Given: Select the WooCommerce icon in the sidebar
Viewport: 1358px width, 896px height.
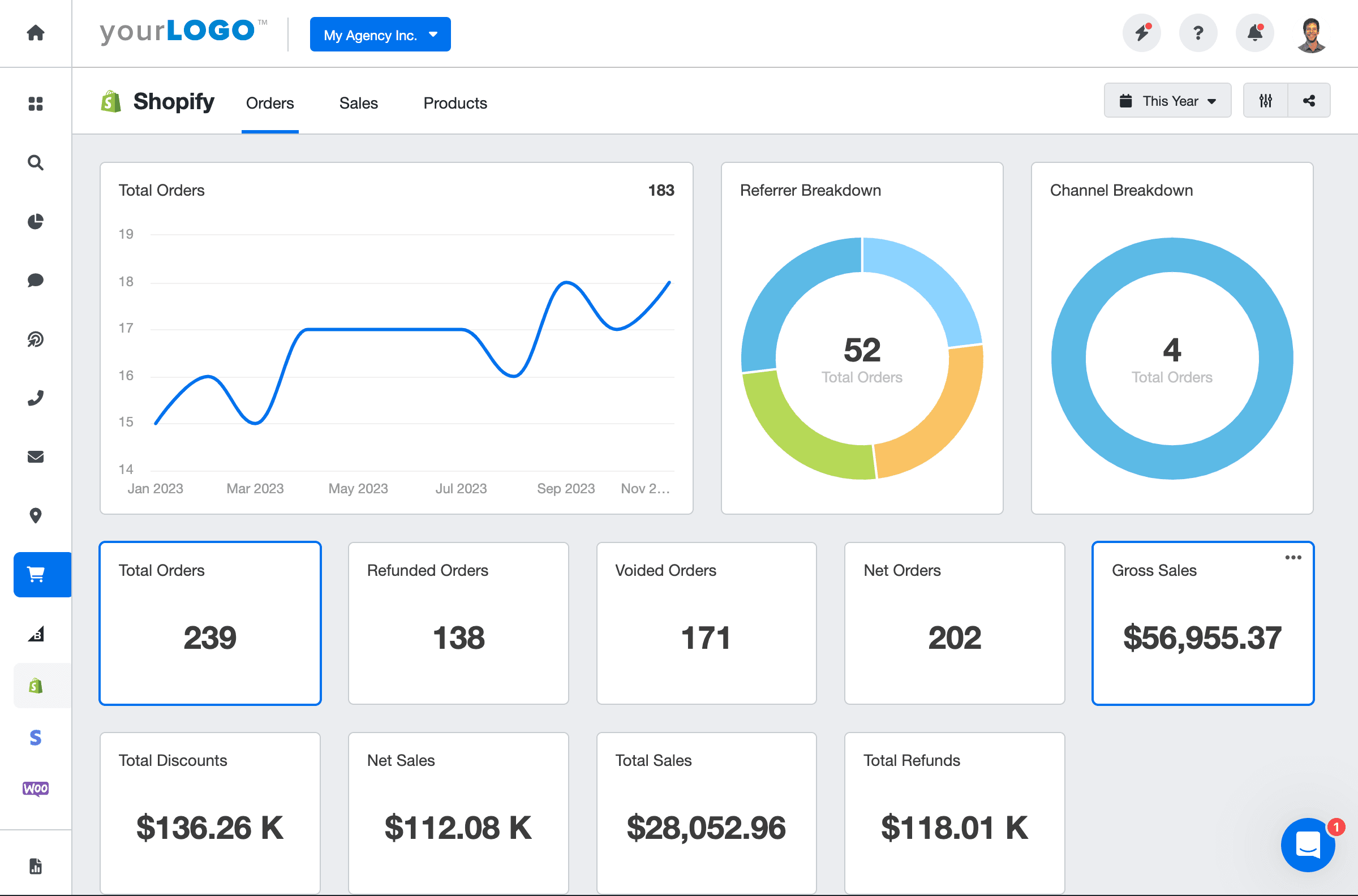Looking at the screenshot, I should point(36,789).
